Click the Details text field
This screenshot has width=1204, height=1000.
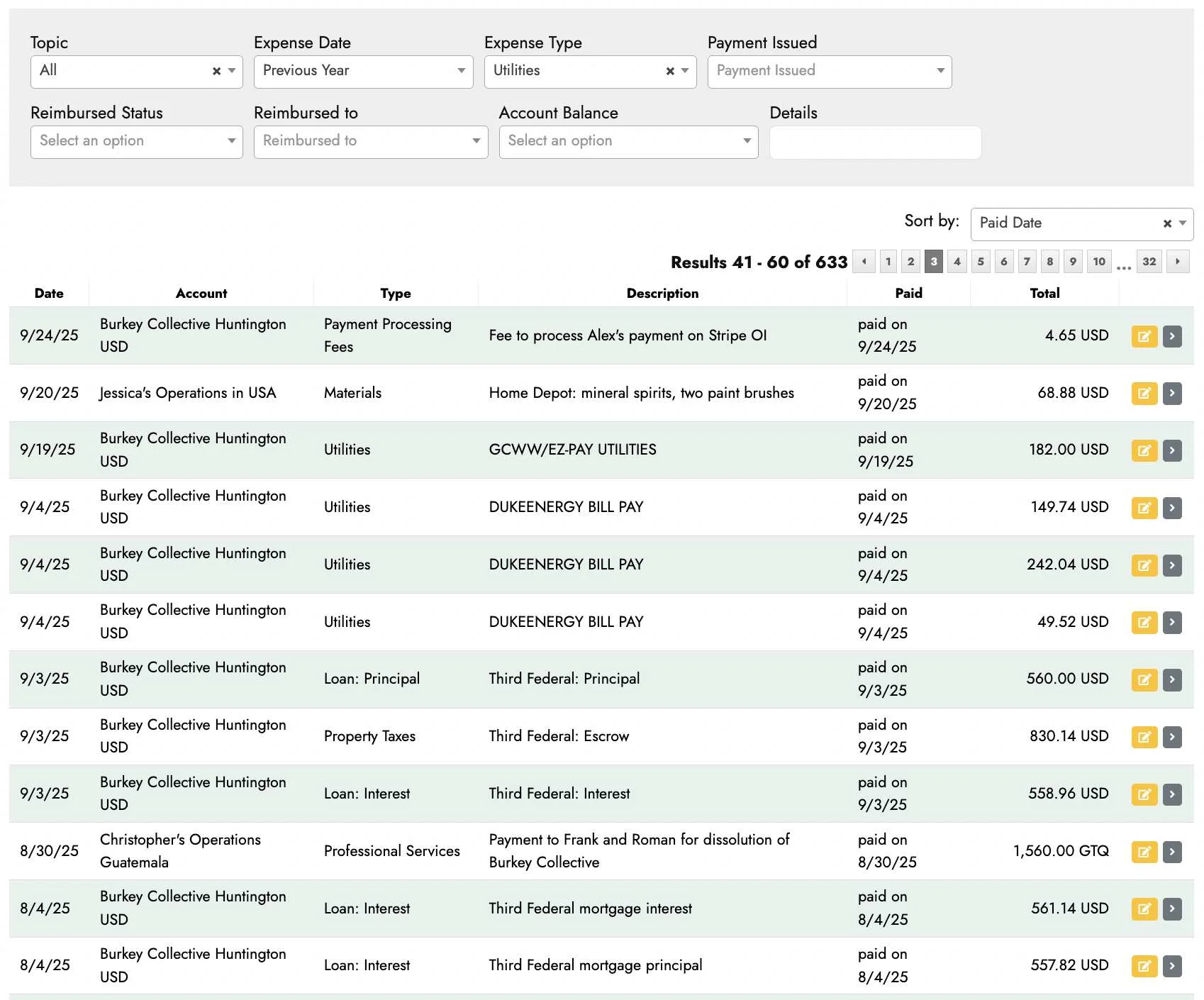click(x=875, y=143)
